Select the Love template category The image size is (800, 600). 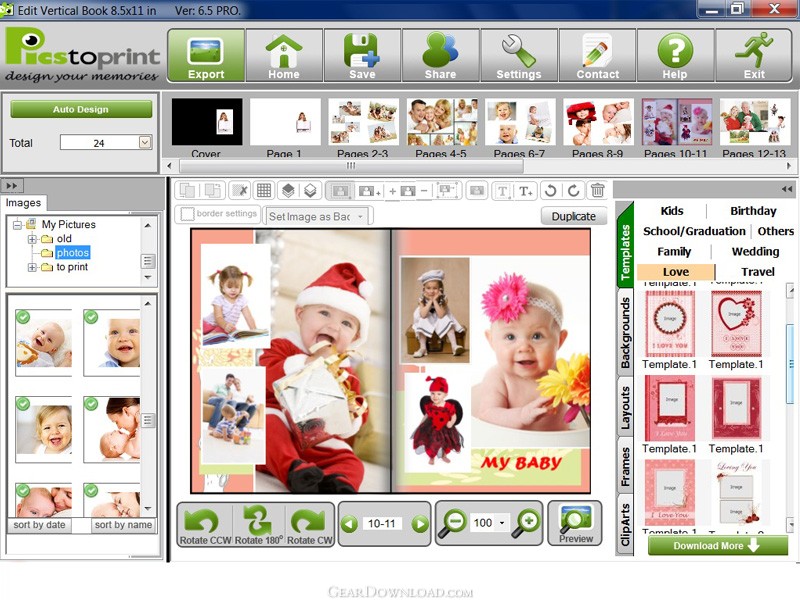click(x=676, y=272)
